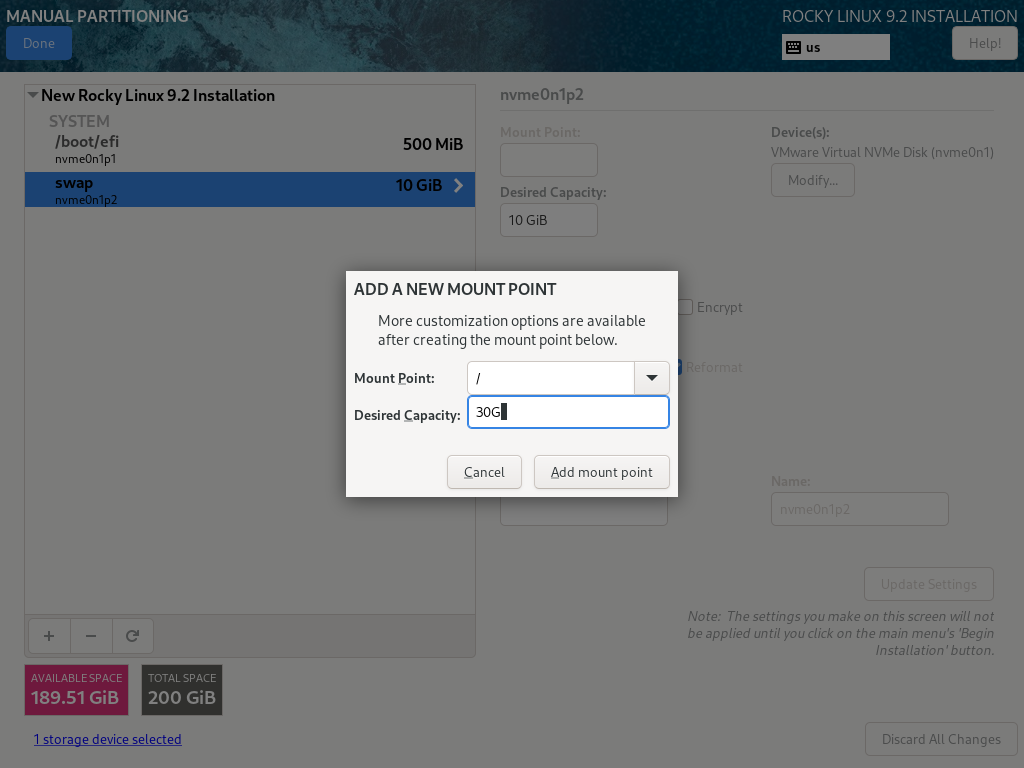
Task: Click the Mount Point field in right panel
Action: pyautogui.click(x=549, y=160)
